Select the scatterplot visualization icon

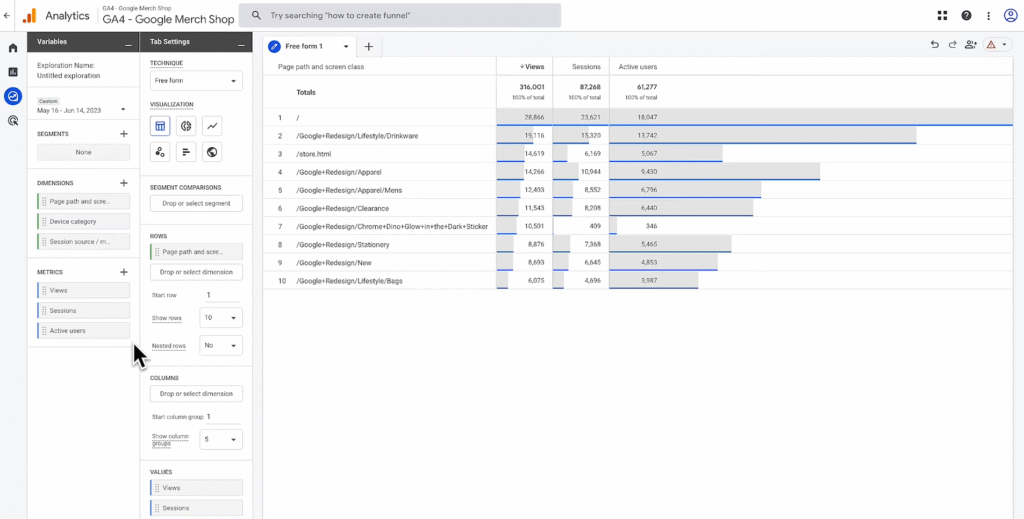(160, 152)
